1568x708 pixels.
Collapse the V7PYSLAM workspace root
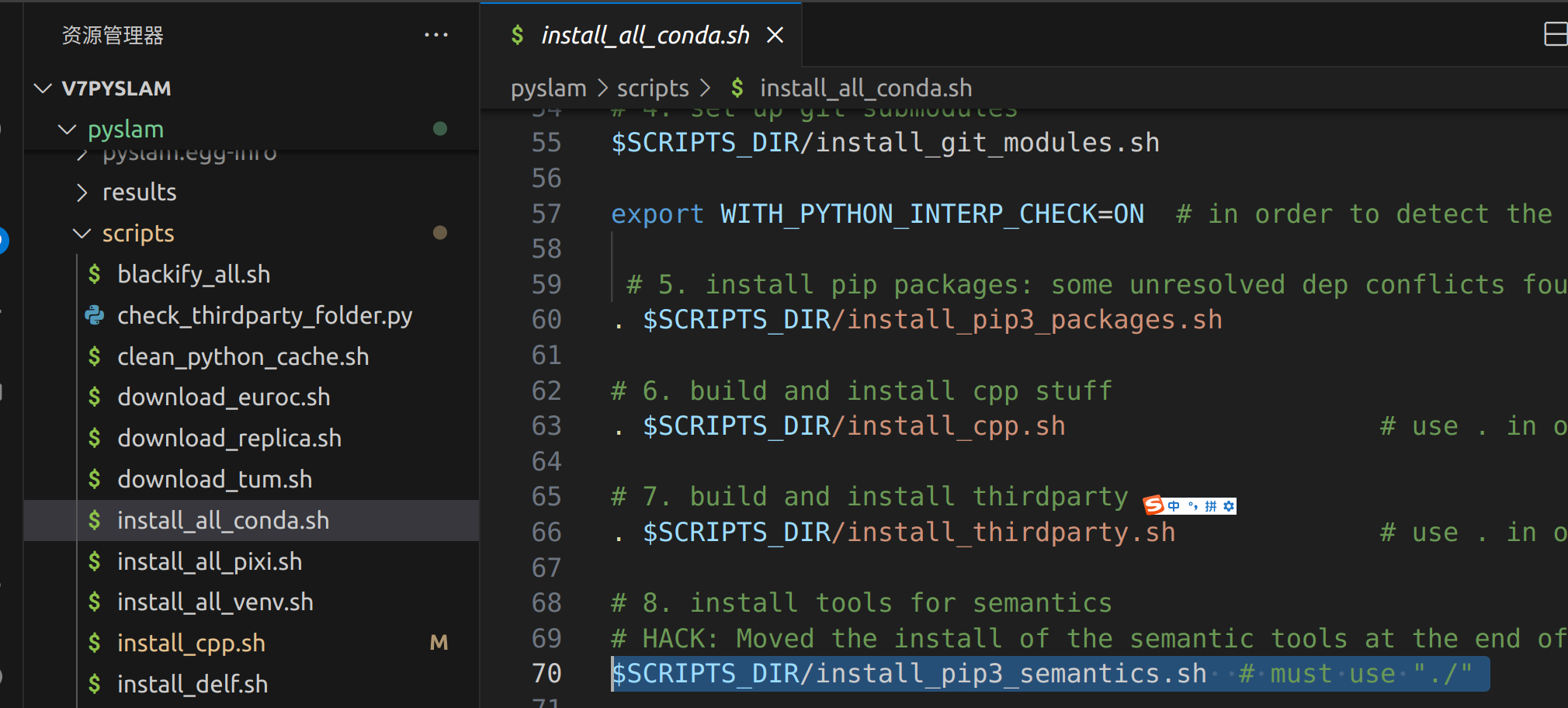click(43, 88)
